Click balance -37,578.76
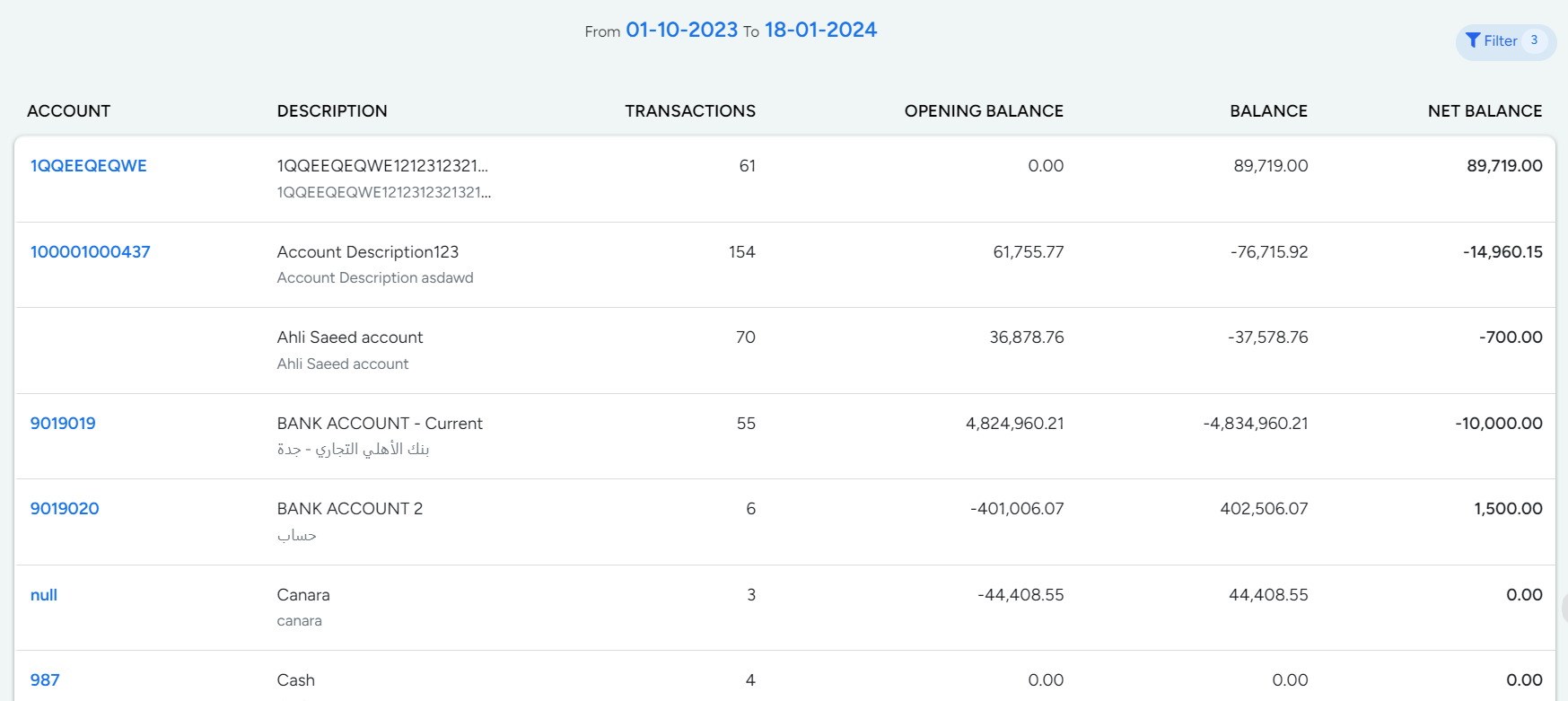 click(x=1268, y=337)
